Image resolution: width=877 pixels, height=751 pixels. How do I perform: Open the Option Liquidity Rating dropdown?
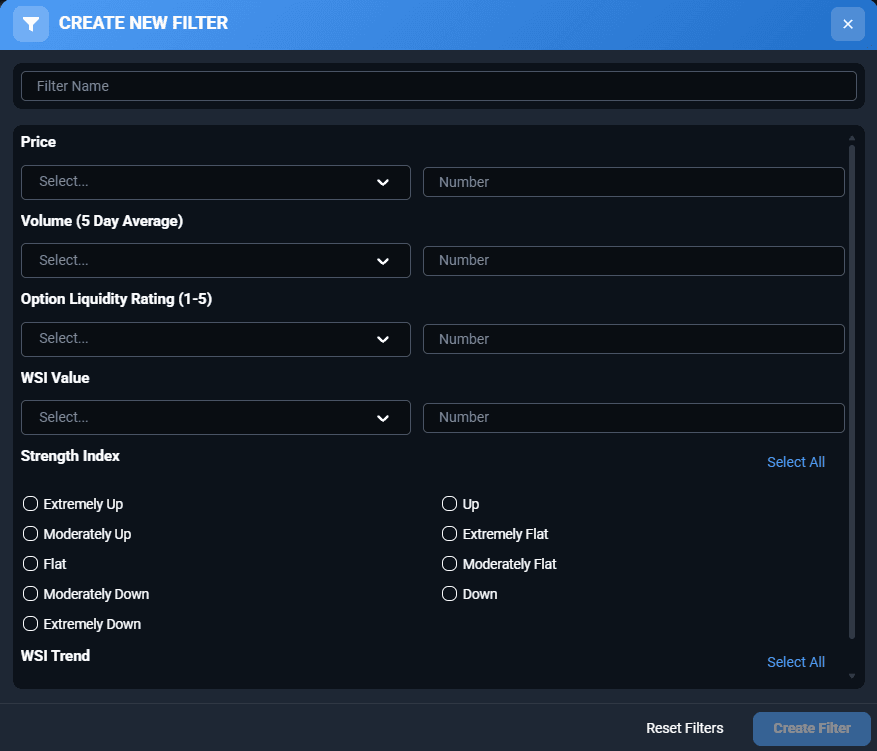click(215, 339)
